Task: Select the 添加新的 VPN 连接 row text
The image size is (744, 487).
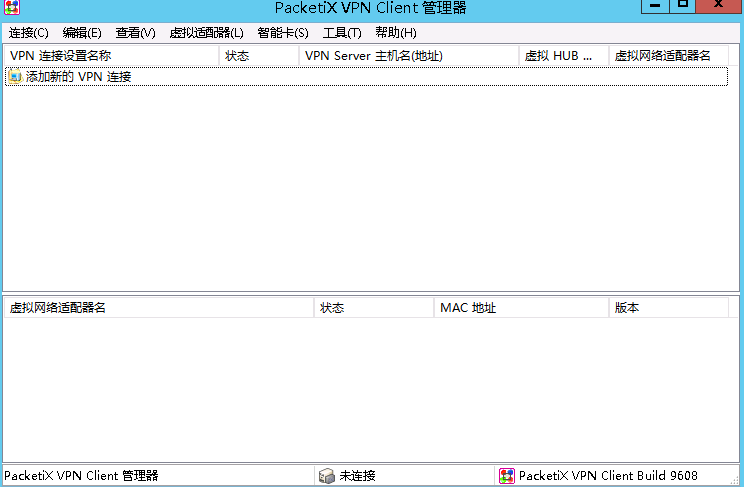Action: coord(78,76)
